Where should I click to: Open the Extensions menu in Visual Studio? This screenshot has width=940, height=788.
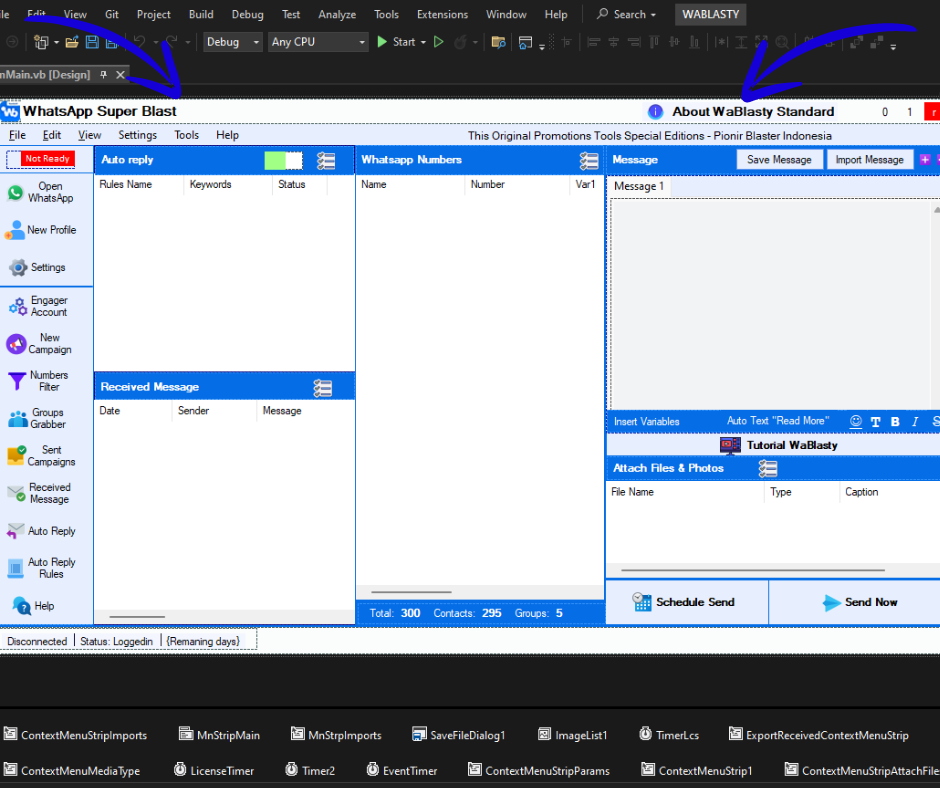[x=441, y=14]
